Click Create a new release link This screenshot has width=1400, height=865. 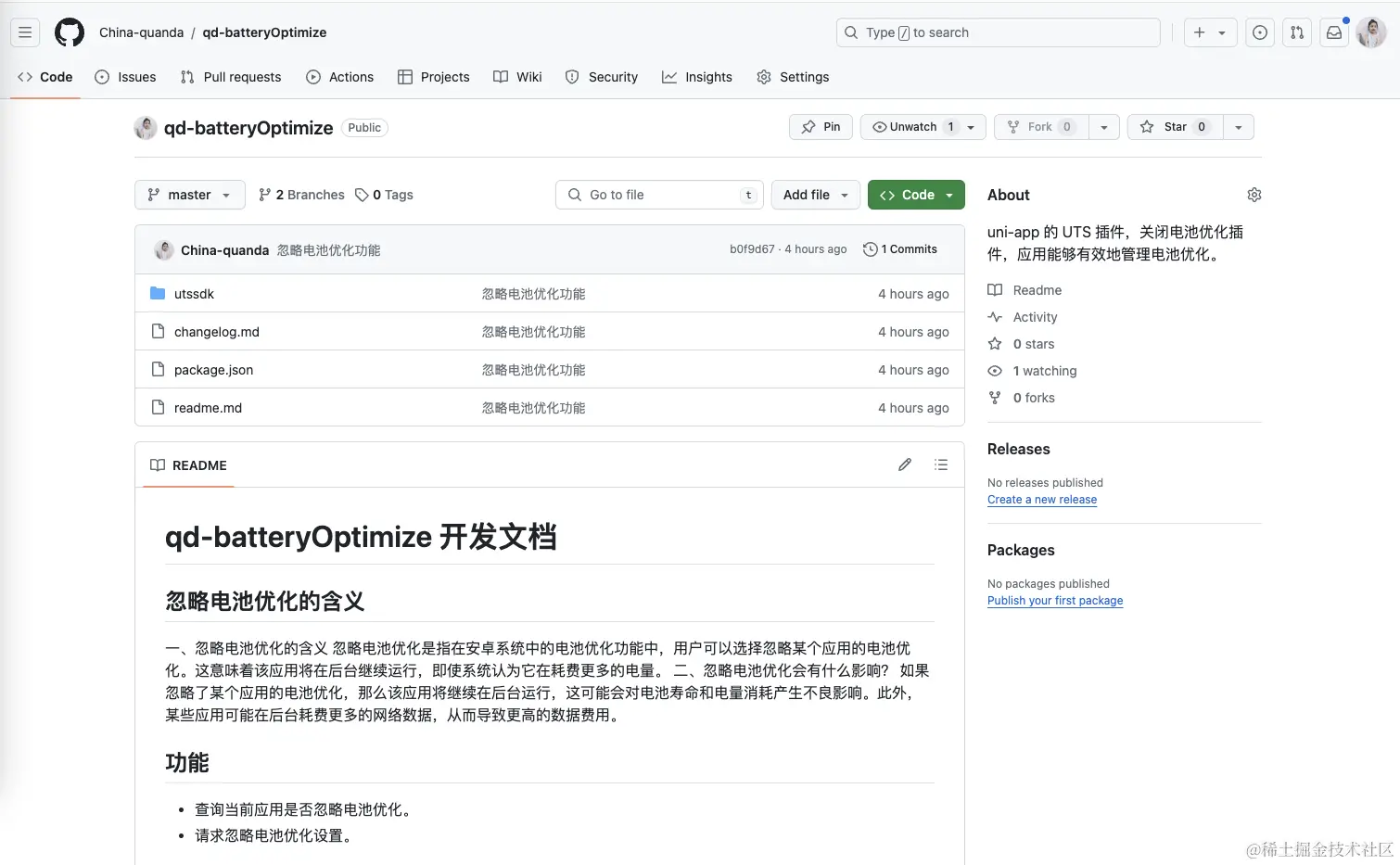pos(1042,500)
